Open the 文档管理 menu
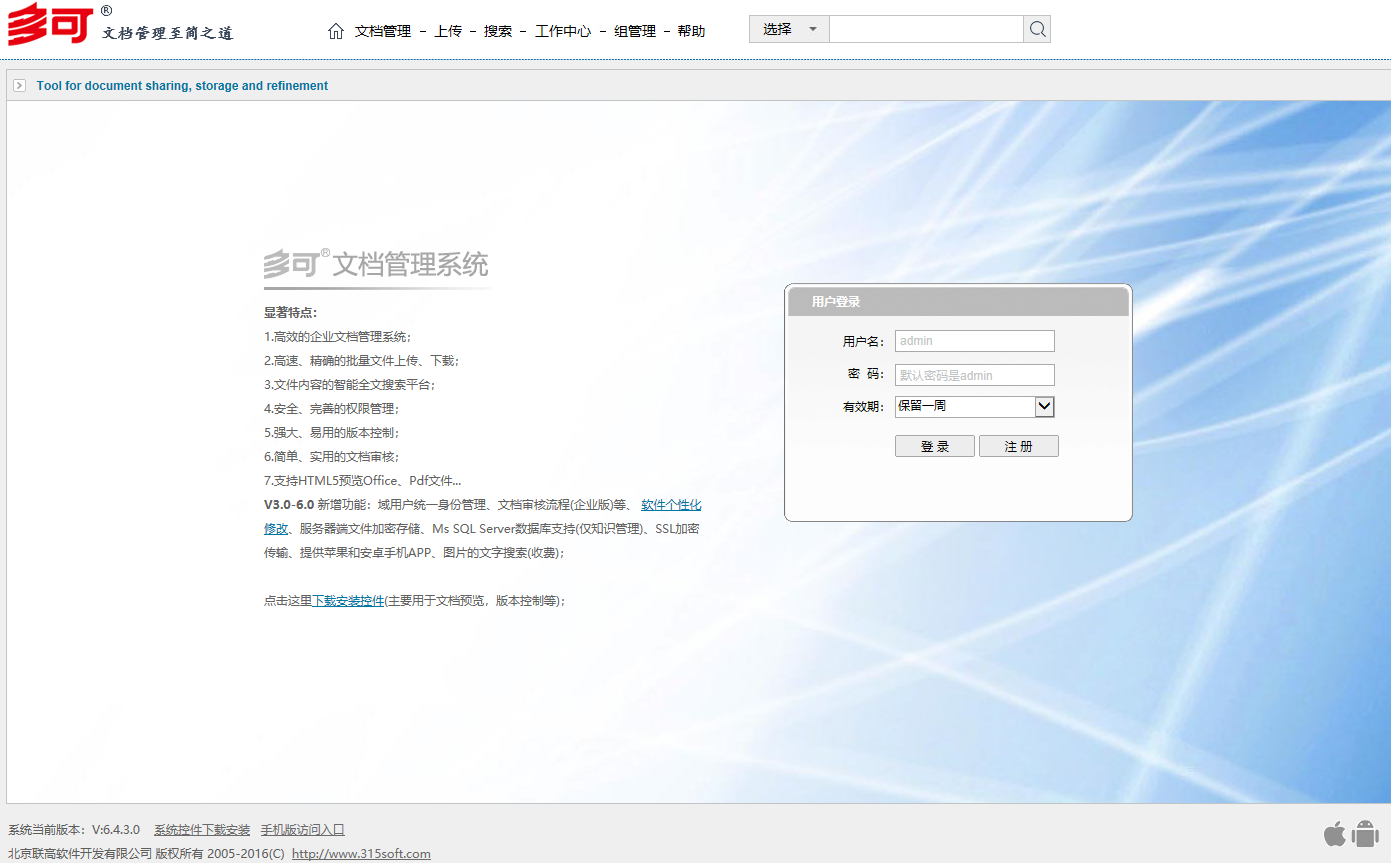The width and height of the screenshot is (1391, 863). coord(383,31)
